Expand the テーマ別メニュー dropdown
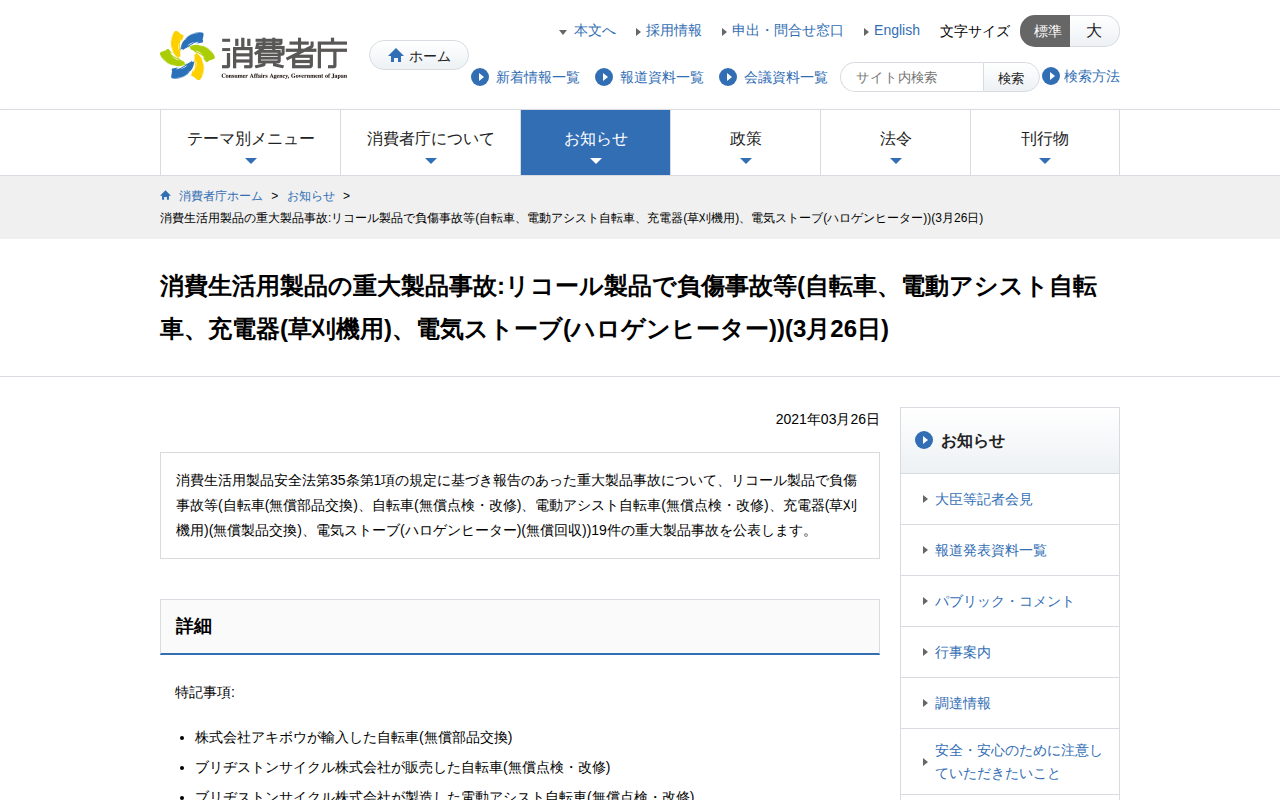 (x=251, y=142)
